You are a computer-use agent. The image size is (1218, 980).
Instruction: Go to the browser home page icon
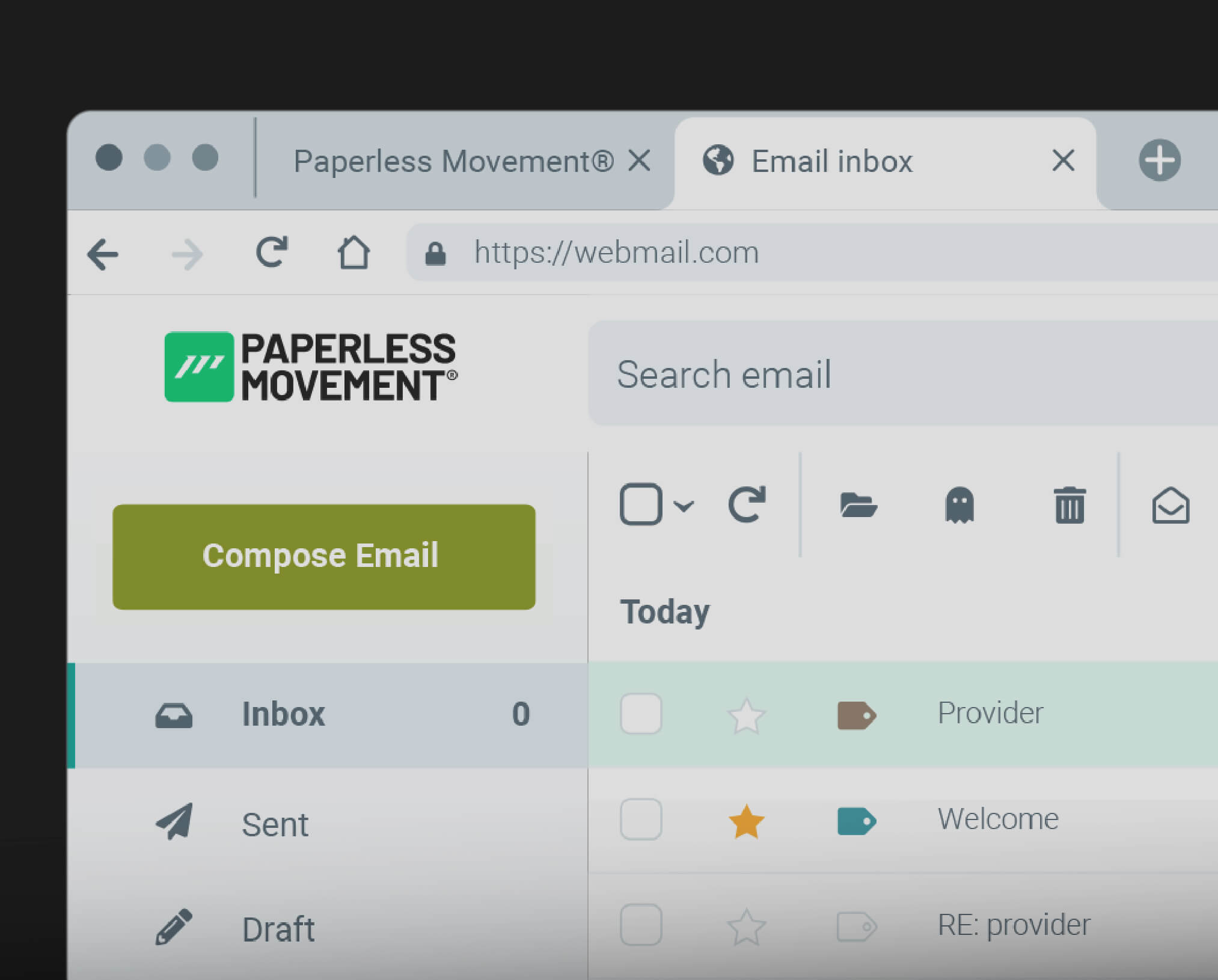click(353, 253)
